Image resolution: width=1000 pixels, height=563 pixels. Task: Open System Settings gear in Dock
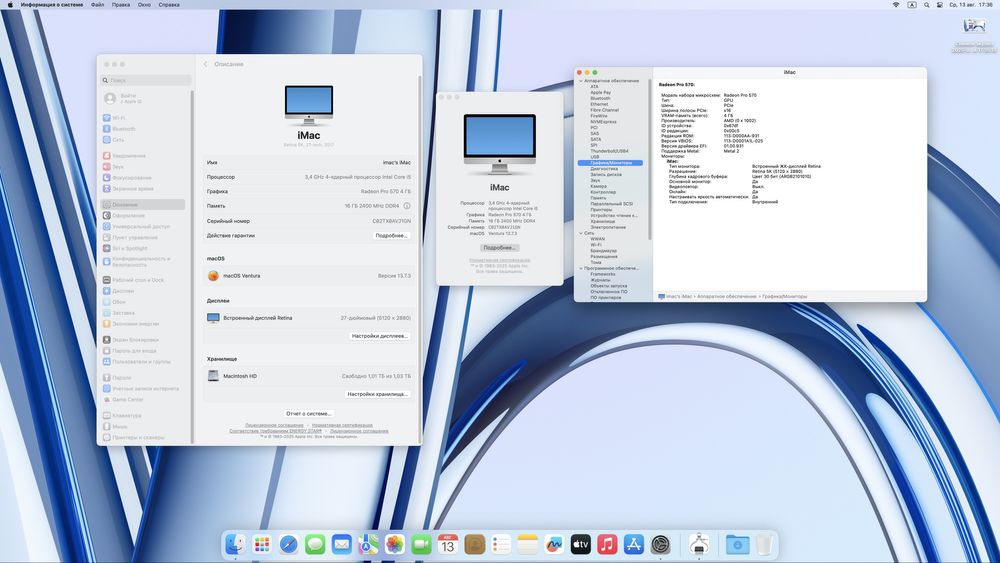click(x=660, y=545)
